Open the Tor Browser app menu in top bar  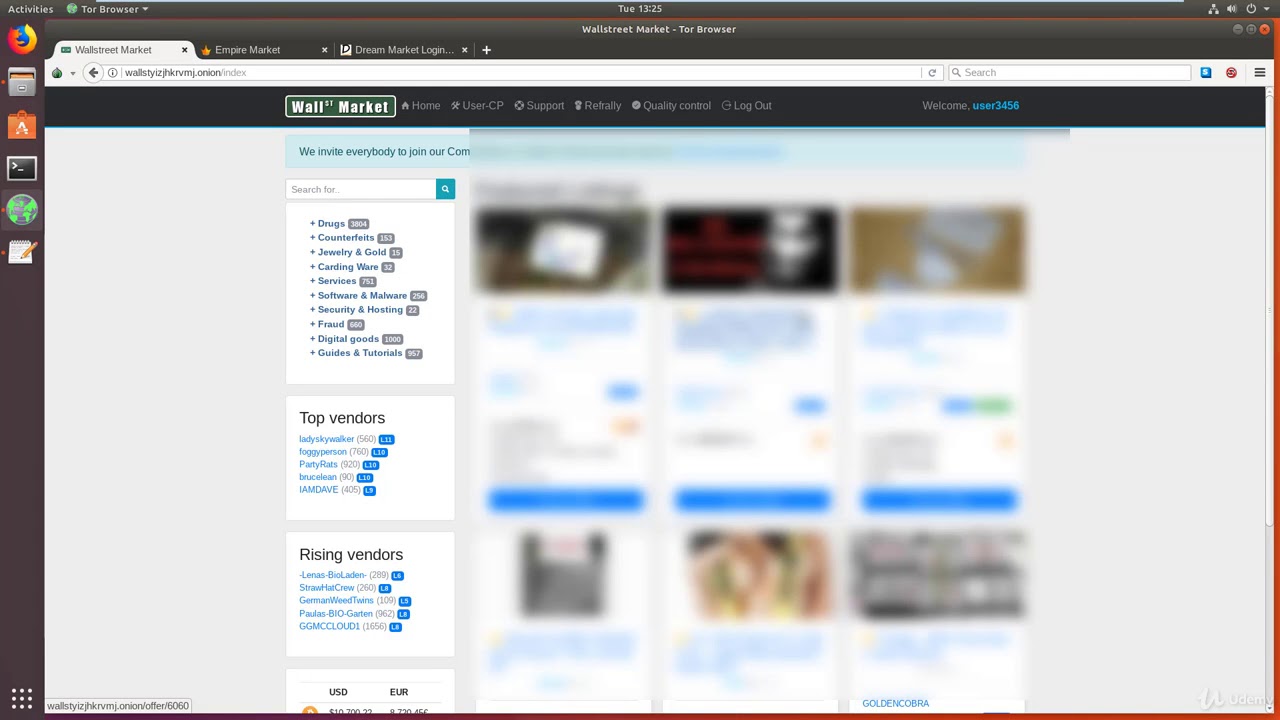pyautogui.click(x=107, y=9)
